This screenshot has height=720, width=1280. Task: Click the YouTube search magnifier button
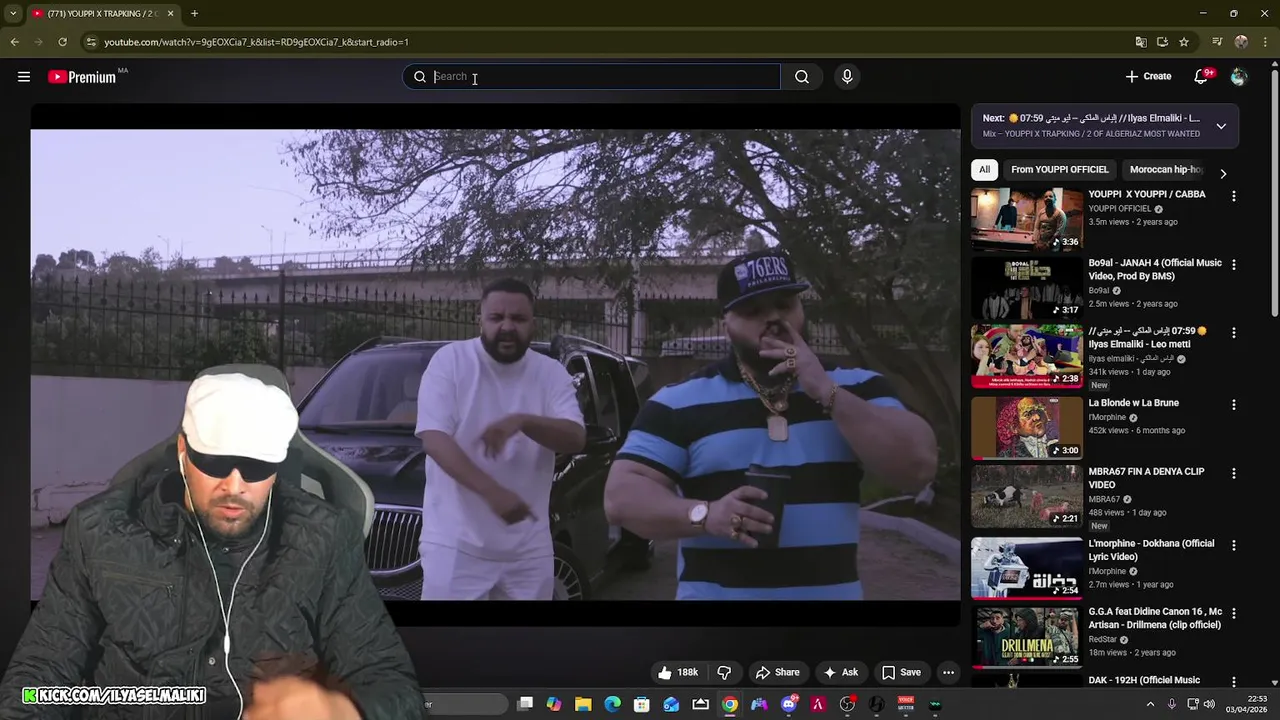tap(802, 77)
